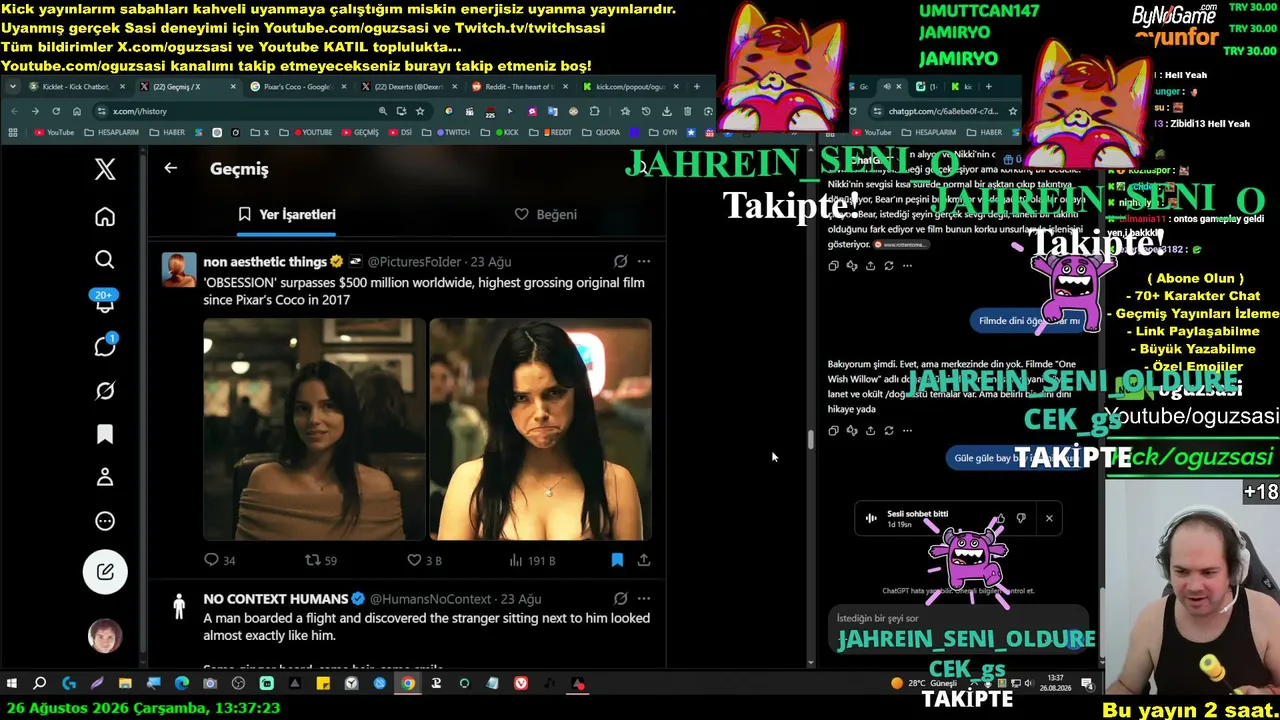The image size is (1280, 720).
Task: Repost the OBSESSION post with 59 reposts
Action: (320, 560)
